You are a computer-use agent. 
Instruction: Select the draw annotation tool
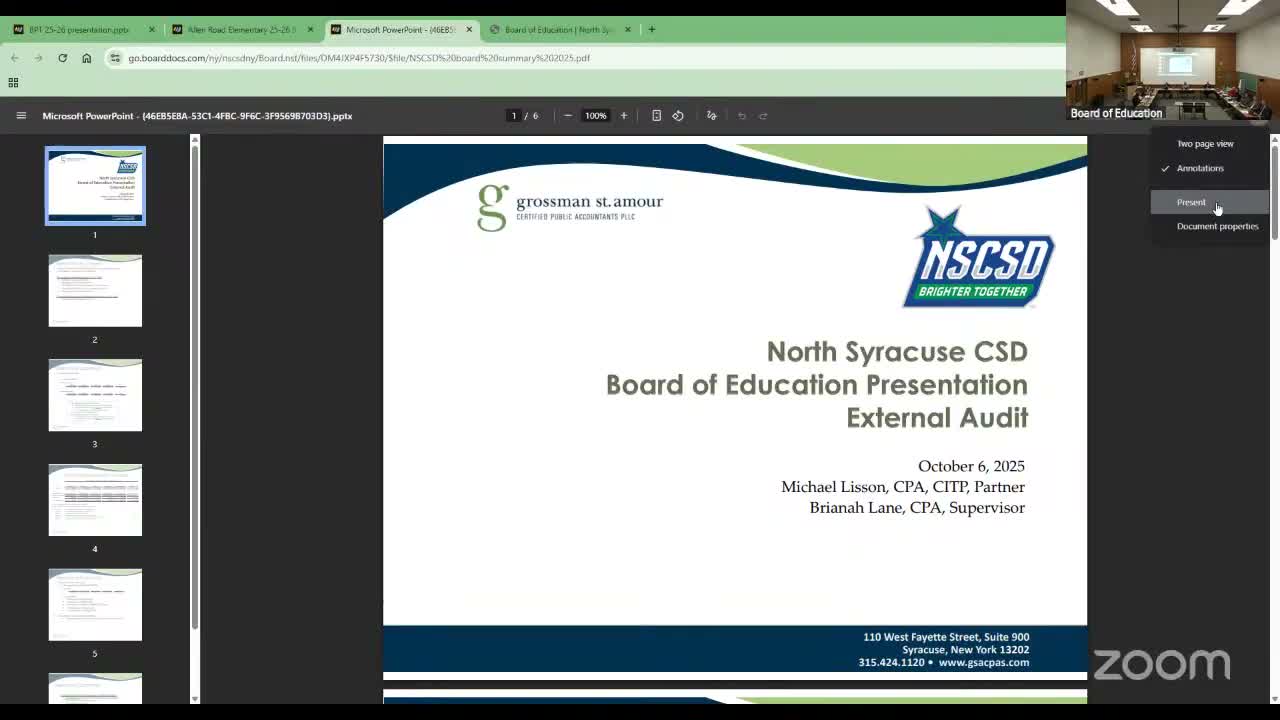(x=712, y=116)
